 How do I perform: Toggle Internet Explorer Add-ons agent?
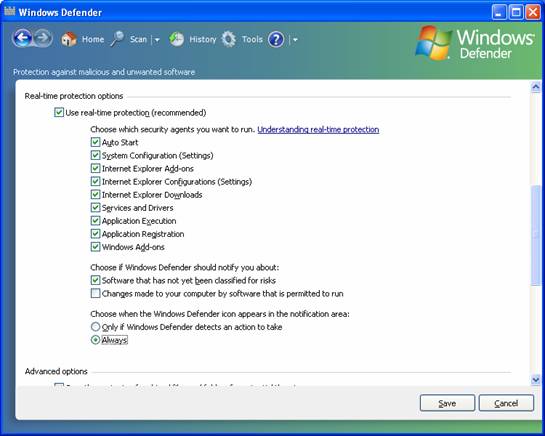(95, 169)
